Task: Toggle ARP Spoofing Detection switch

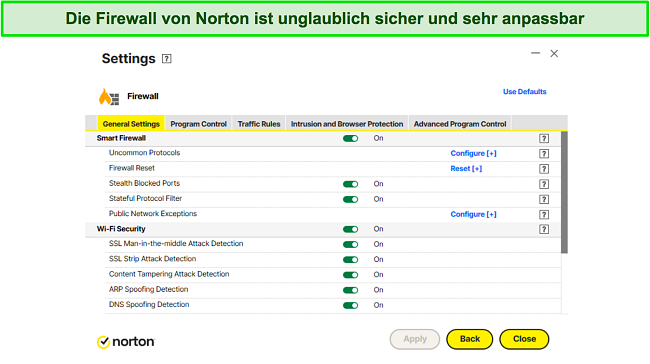Action: (350, 290)
